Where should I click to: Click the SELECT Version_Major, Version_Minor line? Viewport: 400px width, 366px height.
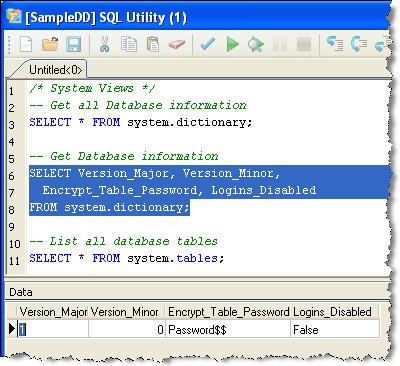155,173
